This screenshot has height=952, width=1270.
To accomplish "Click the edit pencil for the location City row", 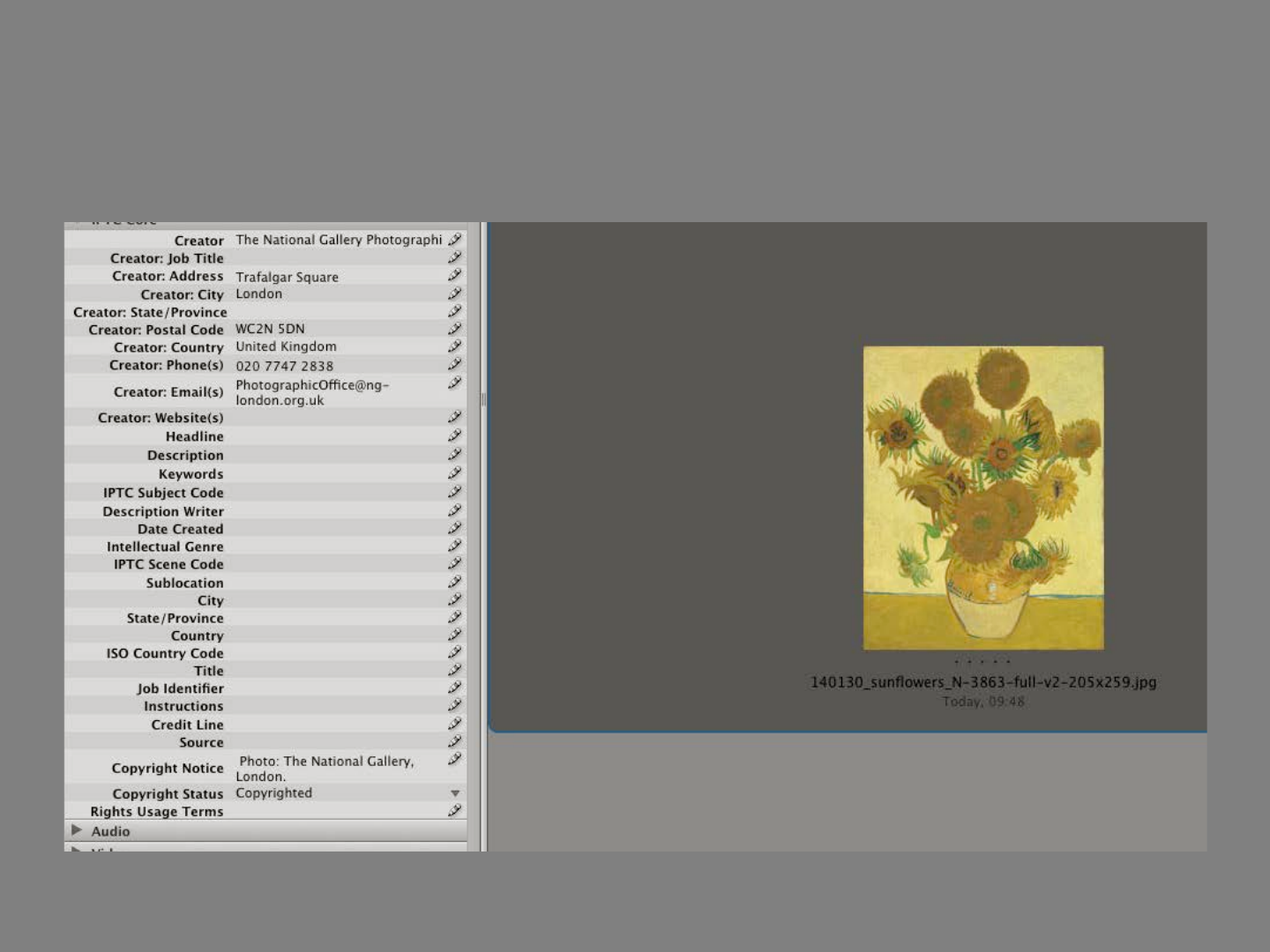I will point(455,599).
